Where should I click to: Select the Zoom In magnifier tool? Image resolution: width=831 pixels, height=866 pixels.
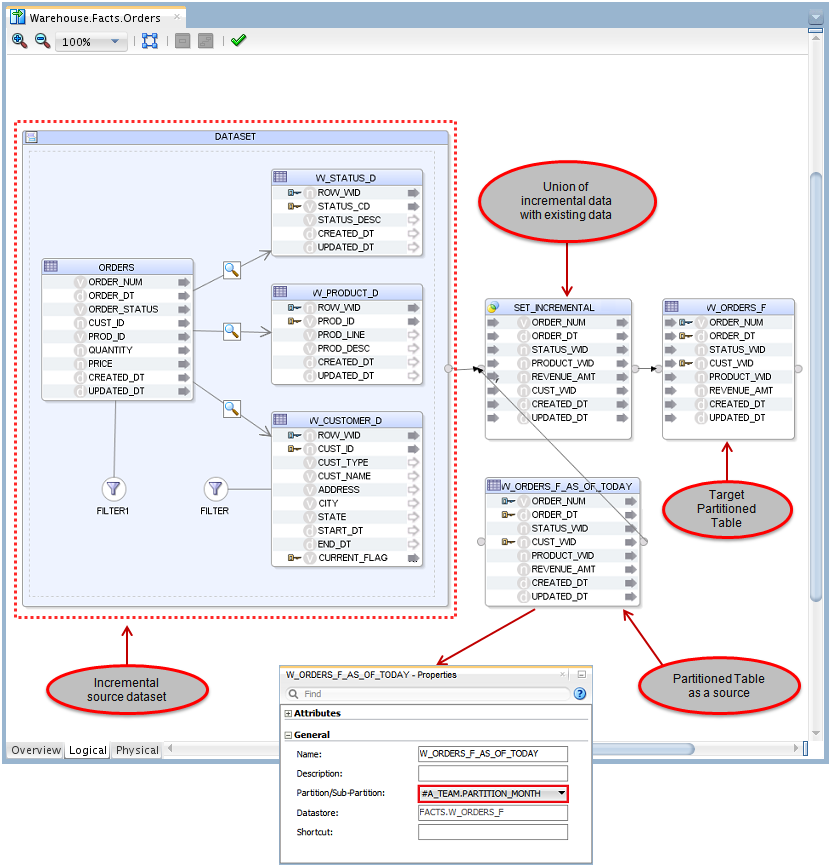pyautogui.click(x=19, y=41)
